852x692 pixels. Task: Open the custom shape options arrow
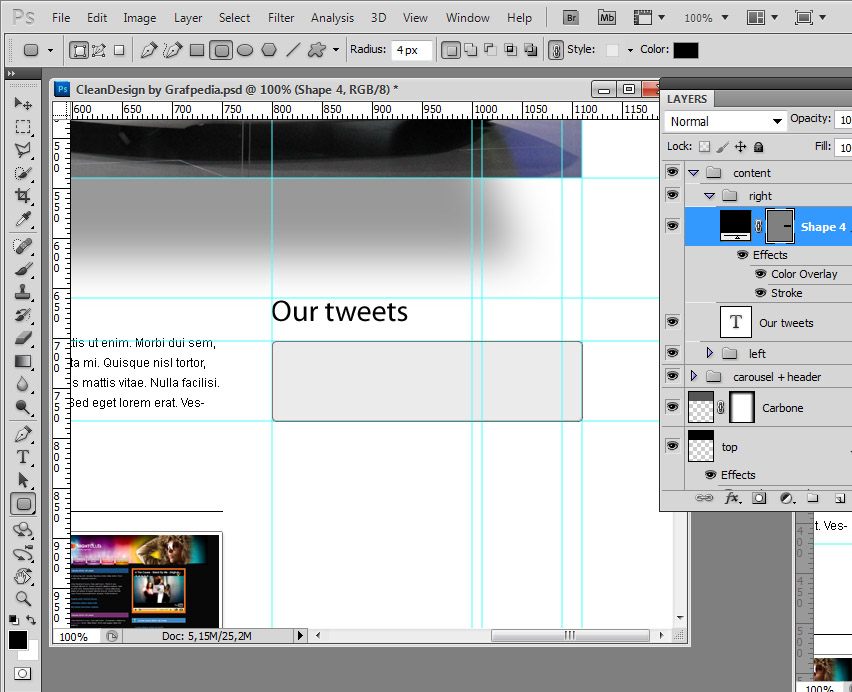point(336,50)
